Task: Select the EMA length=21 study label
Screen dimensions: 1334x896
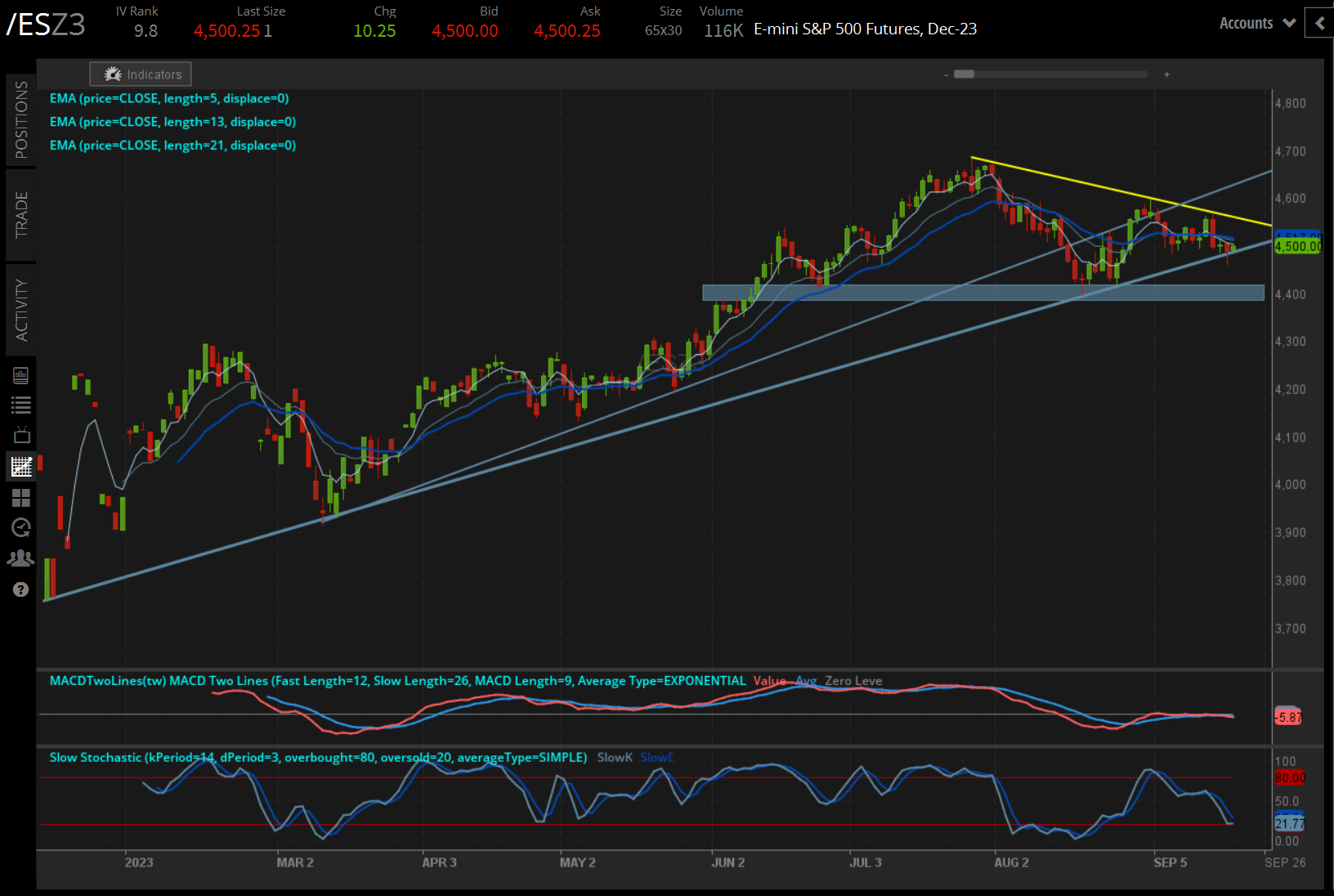Action: pyautogui.click(x=172, y=146)
